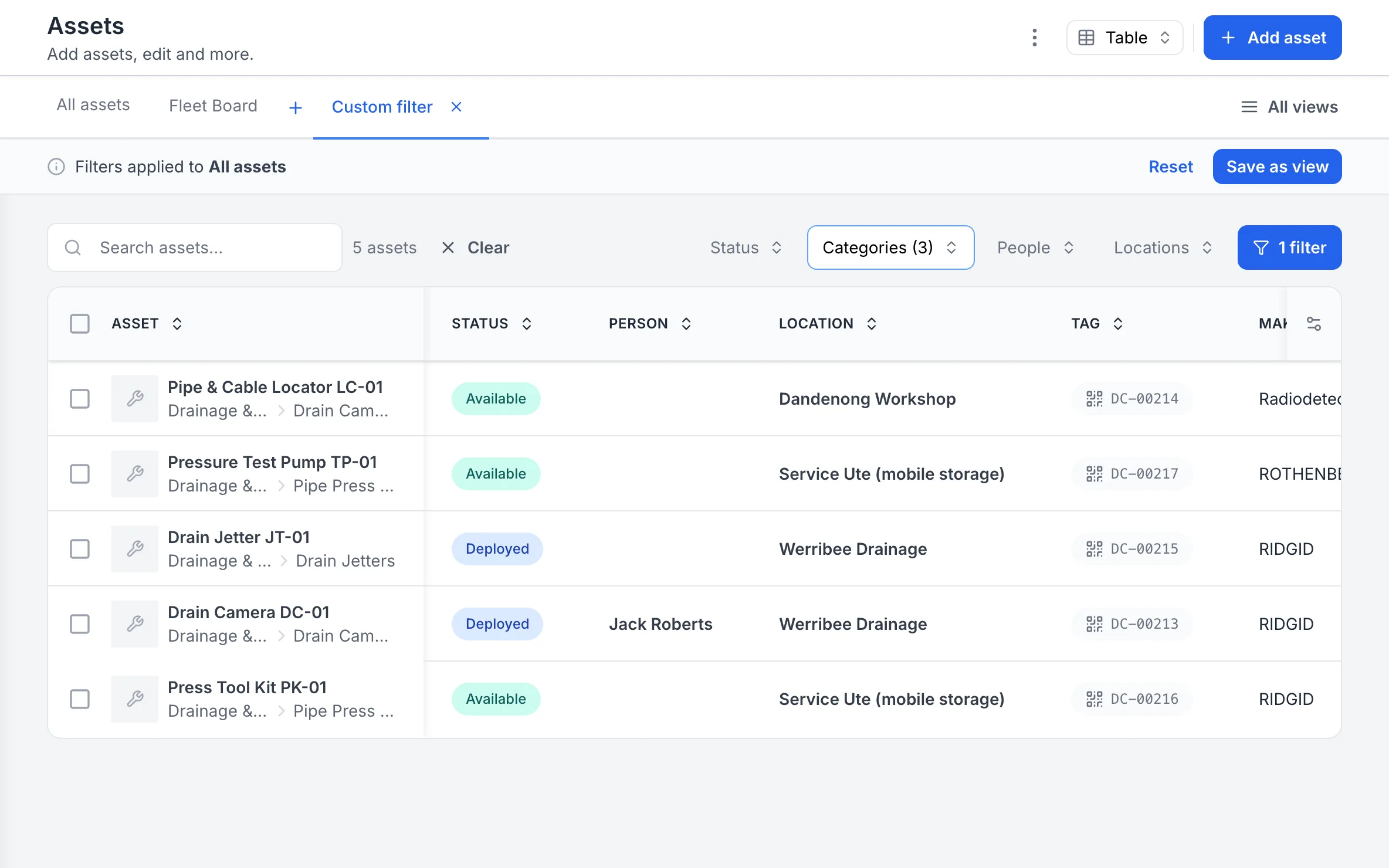
Task: Check the box for Press Tool Kit PK-01
Action: [80, 699]
